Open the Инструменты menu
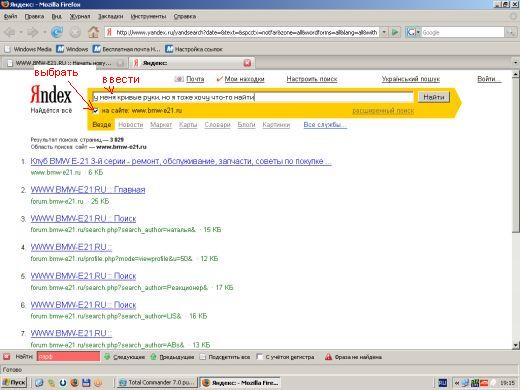 [148, 16]
